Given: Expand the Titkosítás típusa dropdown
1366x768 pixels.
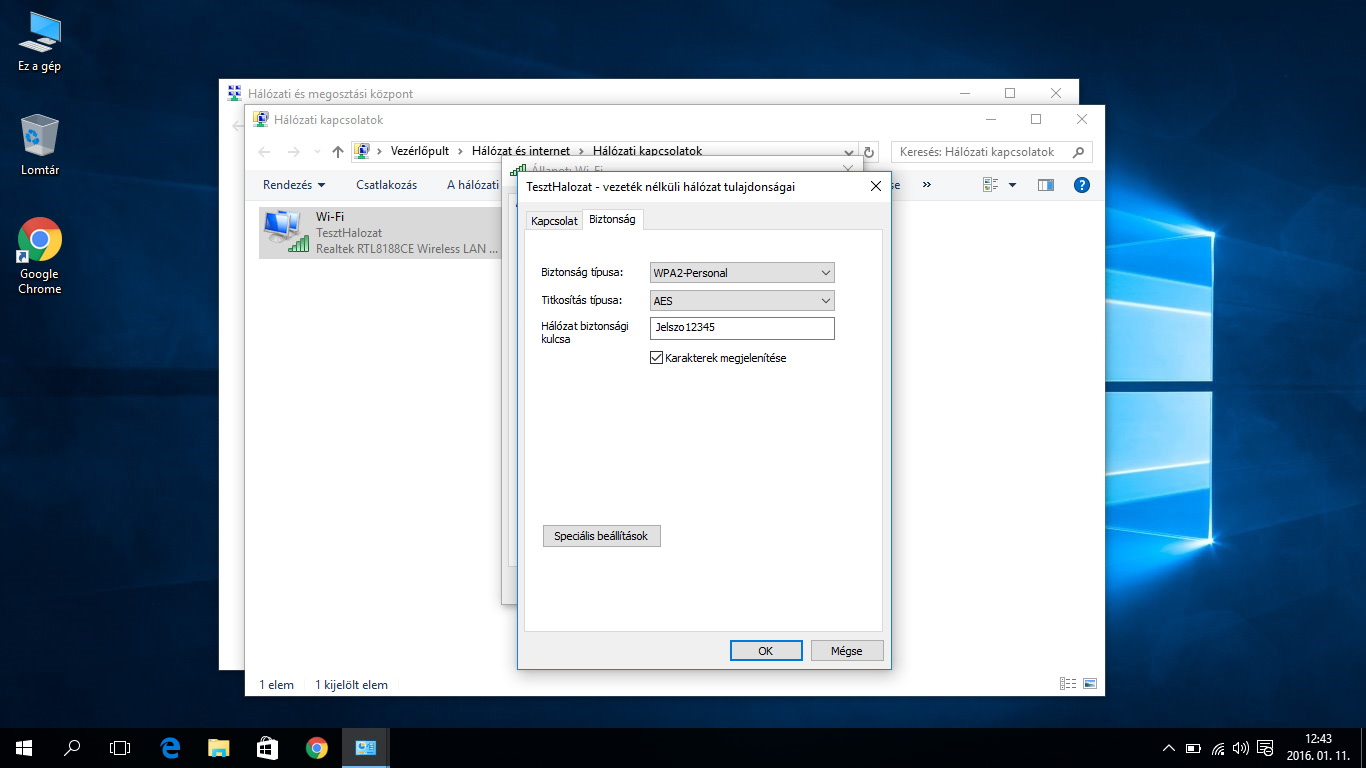Looking at the screenshot, I should tap(741, 300).
